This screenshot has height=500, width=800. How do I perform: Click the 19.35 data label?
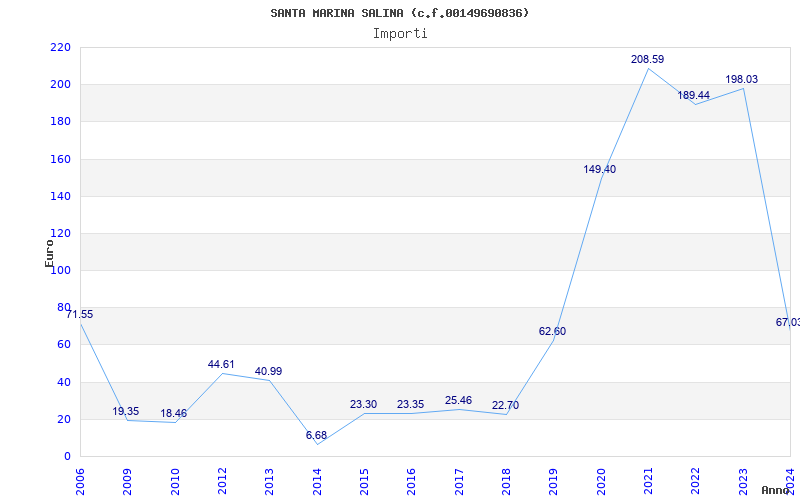pos(126,411)
